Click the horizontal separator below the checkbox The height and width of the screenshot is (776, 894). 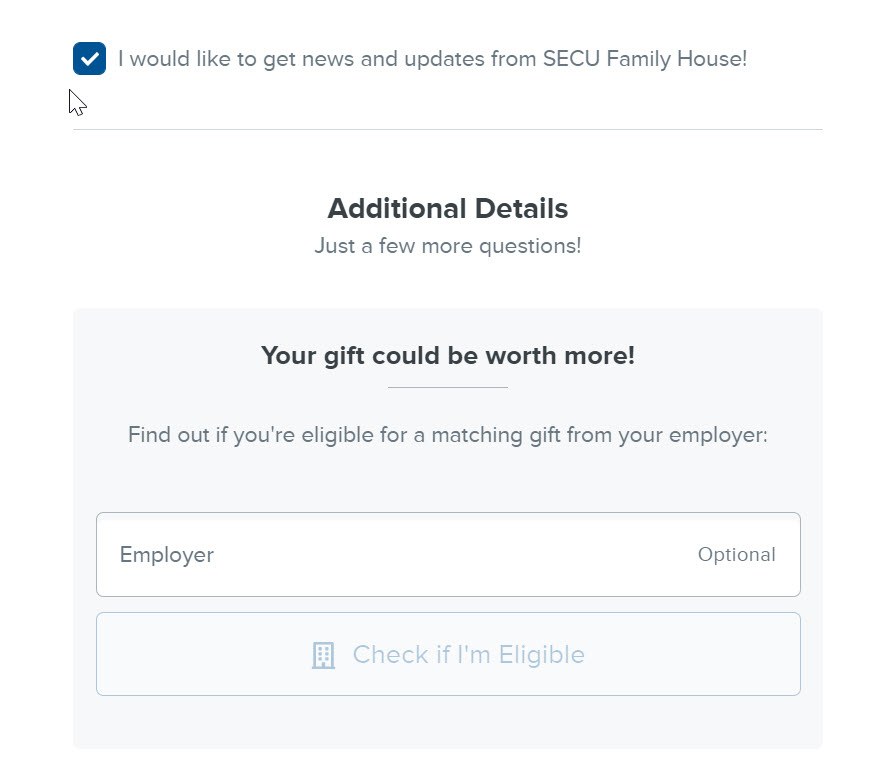coord(447,130)
